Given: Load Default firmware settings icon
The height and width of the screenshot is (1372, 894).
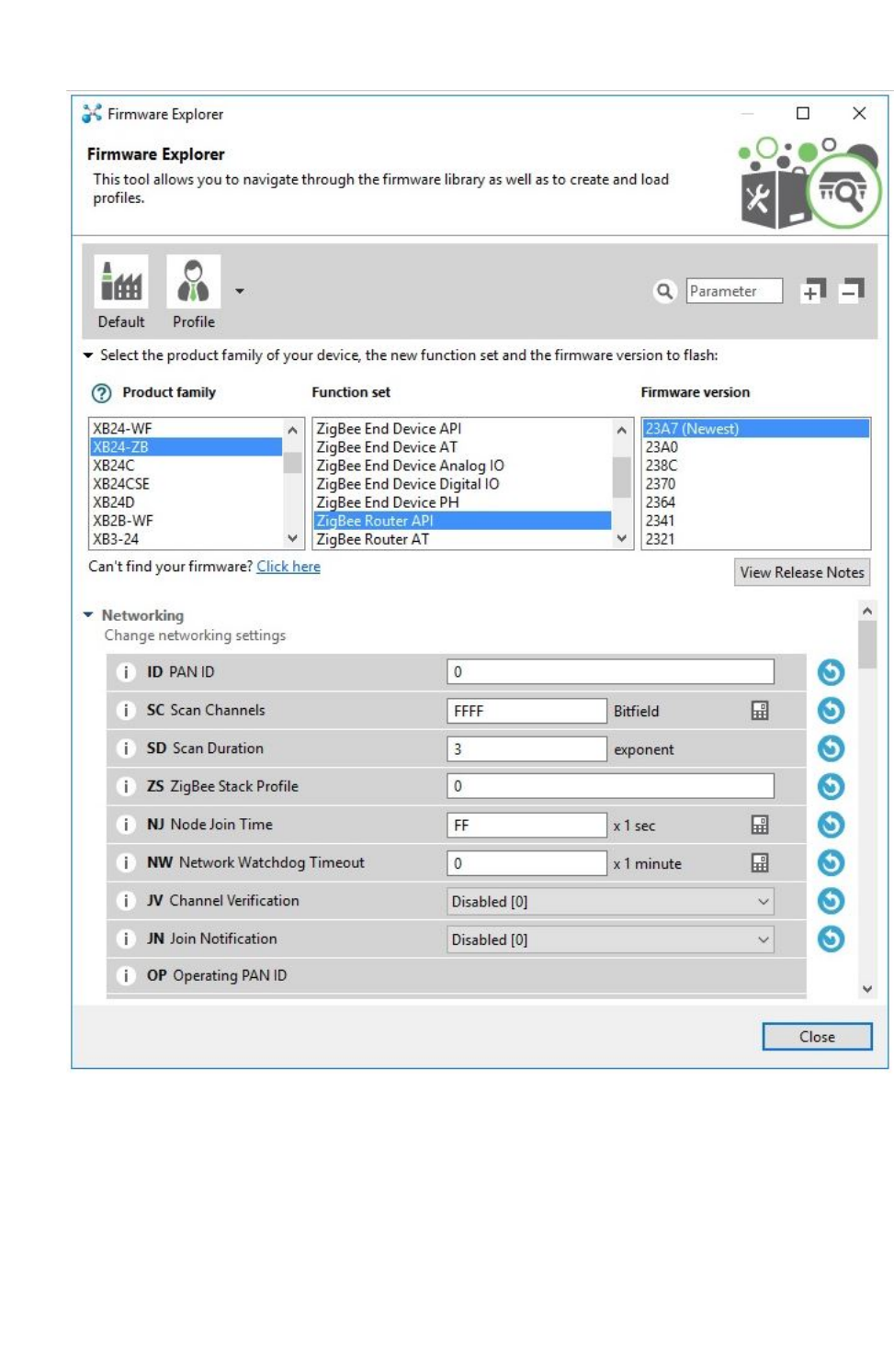Looking at the screenshot, I should 121,282.
